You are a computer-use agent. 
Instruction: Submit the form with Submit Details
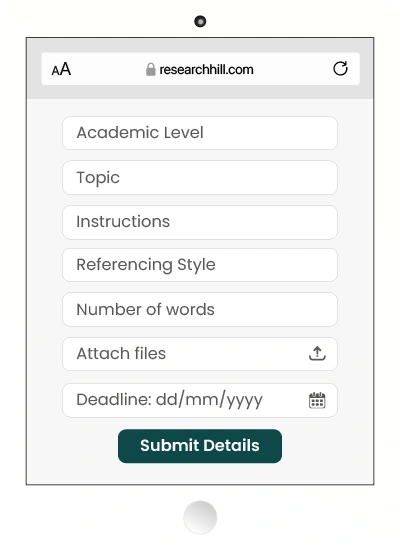[x=200, y=446]
